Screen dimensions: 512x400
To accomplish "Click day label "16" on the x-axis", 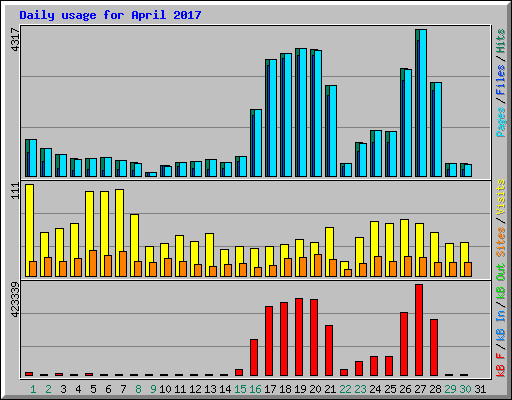I will point(255,389).
